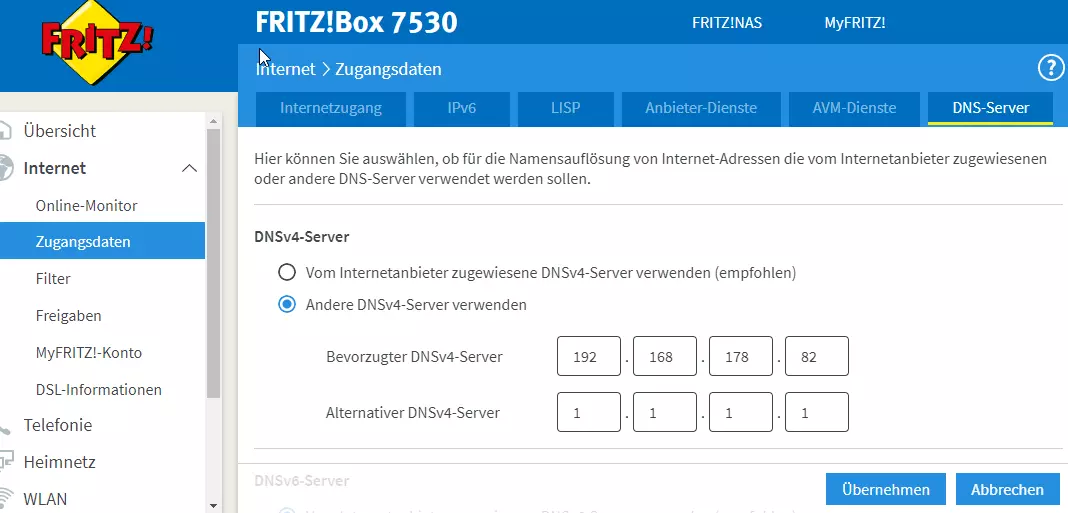The height and width of the screenshot is (513, 1068).
Task: Go to Freigaben page
Action: tap(68, 316)
